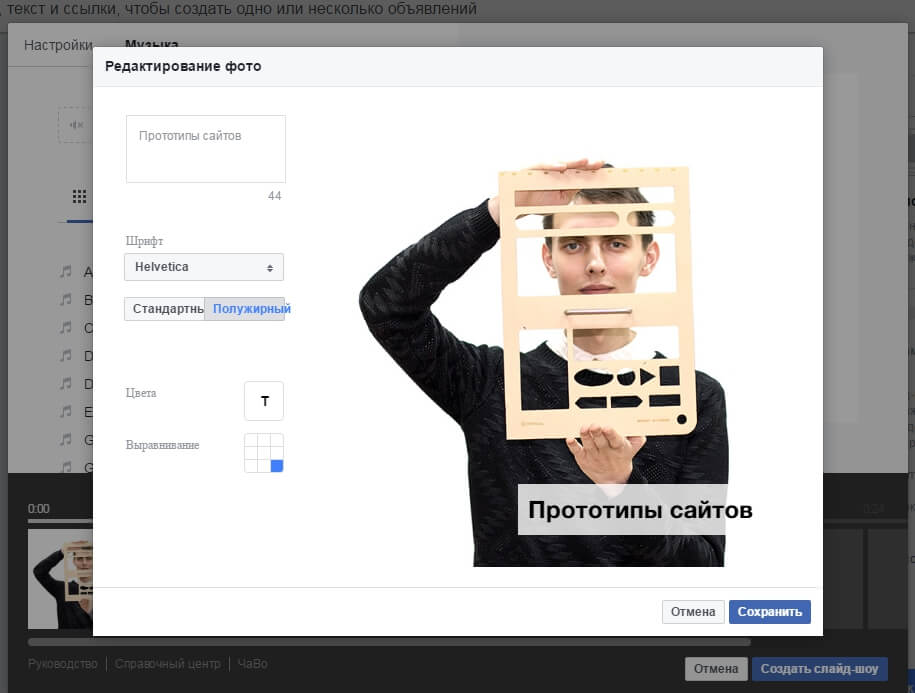Choose the top-left cell of the alignment grid
The width and height of the screenshot is (915, 693).
(251, 440)
